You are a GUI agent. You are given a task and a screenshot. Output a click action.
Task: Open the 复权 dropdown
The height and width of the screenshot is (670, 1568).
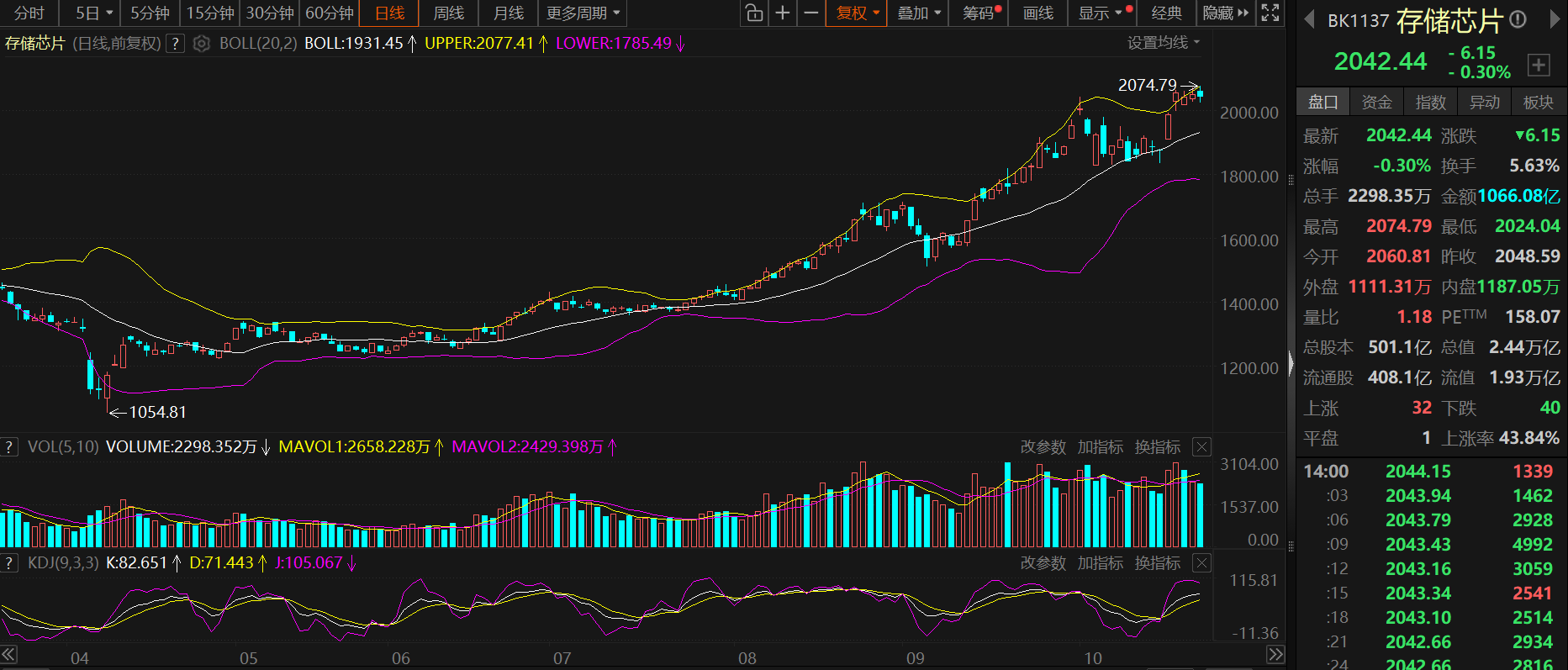pyautogui.click(x=857, y=13)
